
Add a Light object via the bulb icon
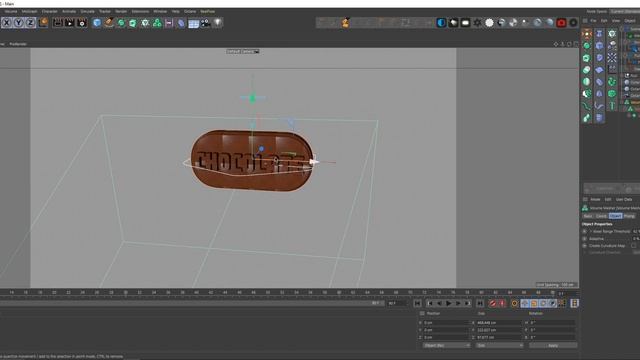(218, 23)
